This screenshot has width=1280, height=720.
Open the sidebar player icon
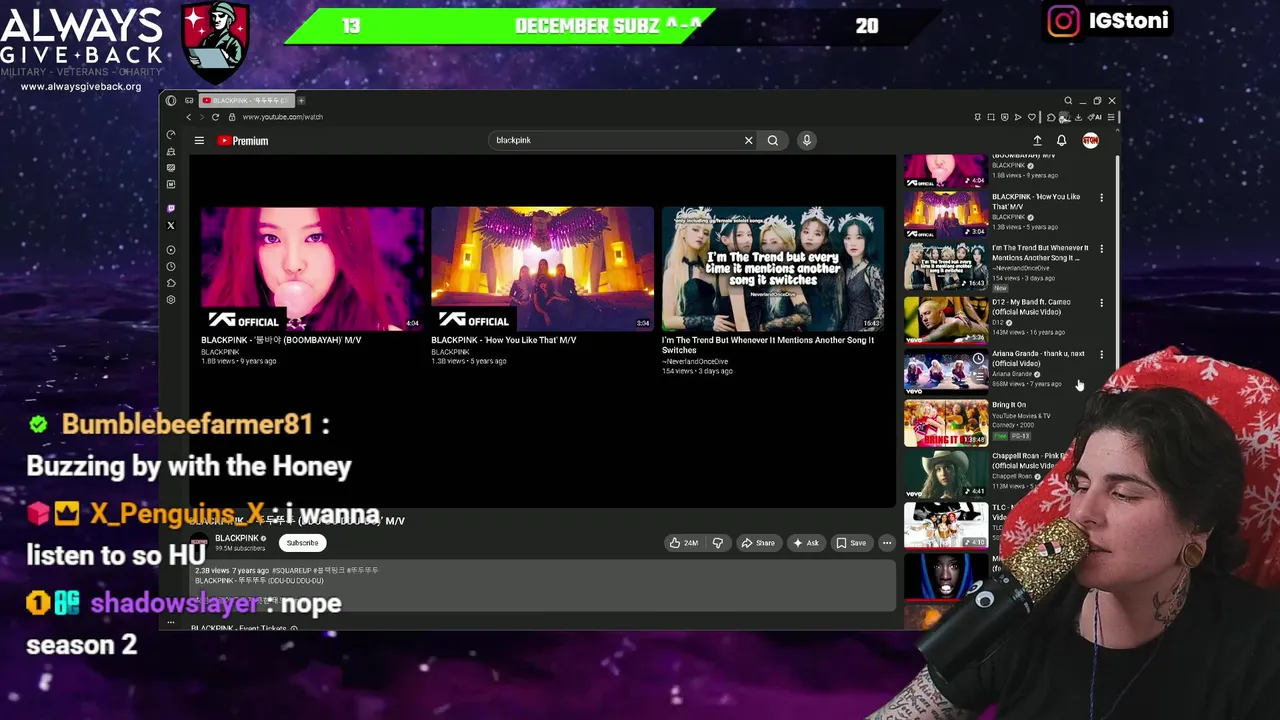pyautogui.click(x=171, y=250)
